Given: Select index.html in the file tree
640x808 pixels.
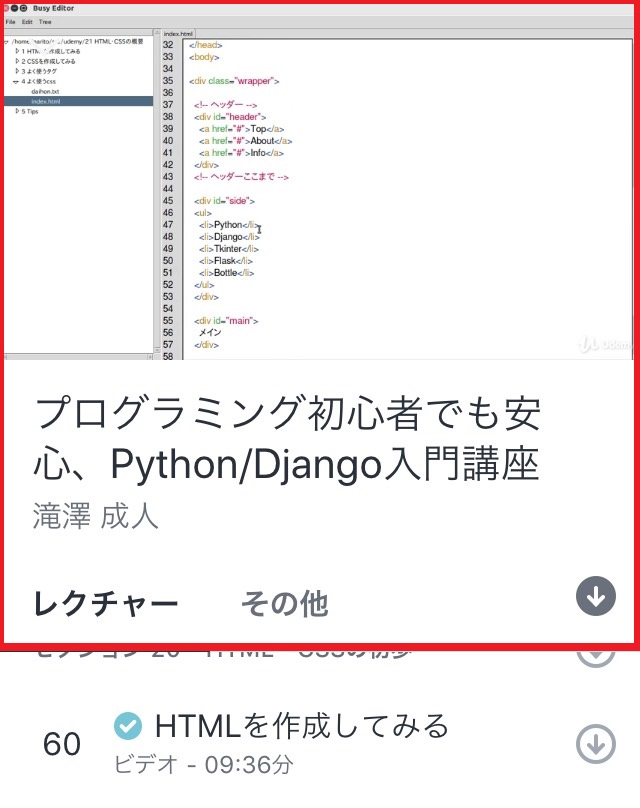Looking at the screenshot, I should tap(46, 101).
